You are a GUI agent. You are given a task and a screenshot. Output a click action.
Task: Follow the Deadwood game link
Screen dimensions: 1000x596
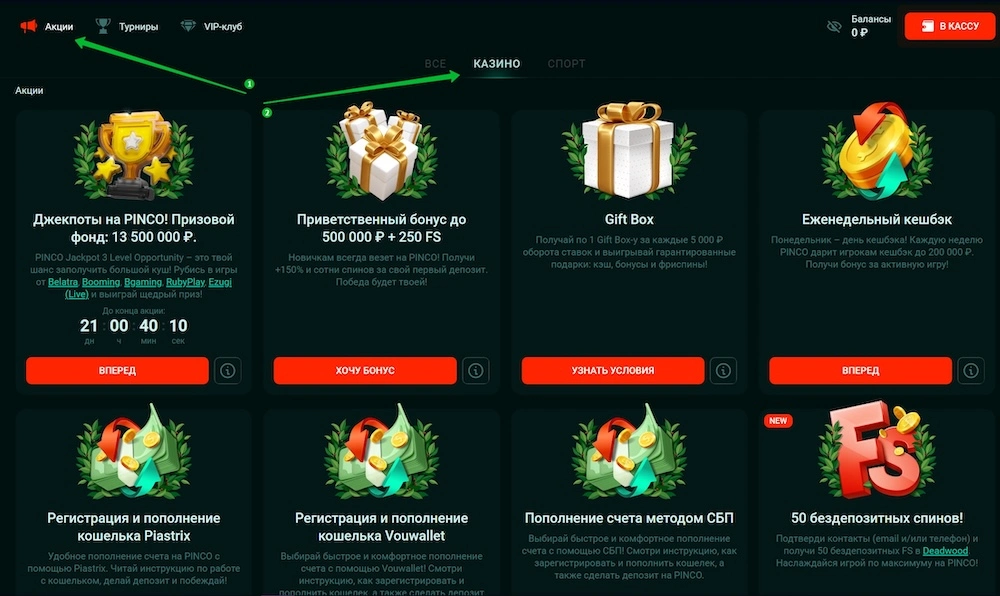tap(945, 551)
